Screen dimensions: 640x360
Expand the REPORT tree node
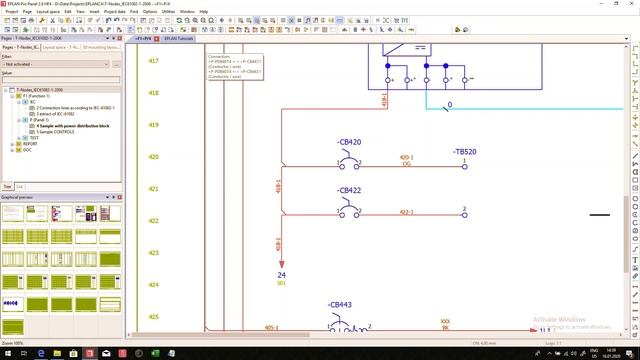[x=12, y=144]
